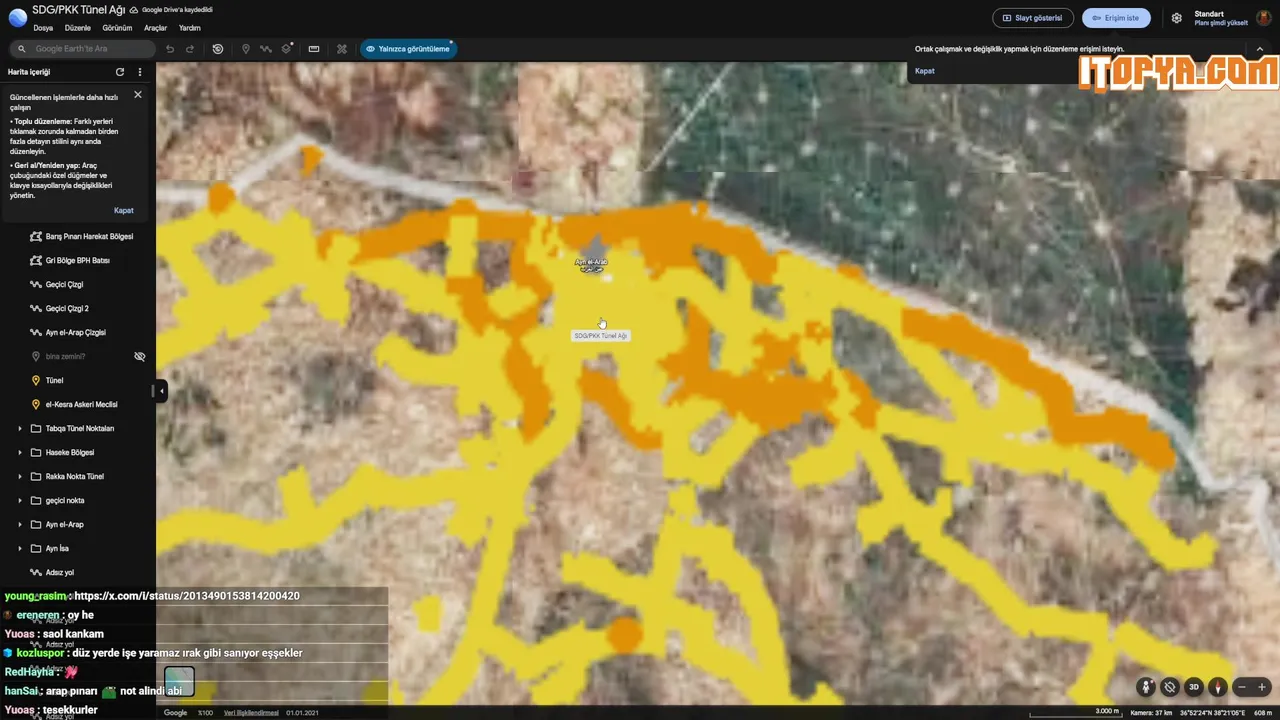Zoom out with minus button
The width and height of the screenshot is (1280, 720).
[x=1242, y=687]
